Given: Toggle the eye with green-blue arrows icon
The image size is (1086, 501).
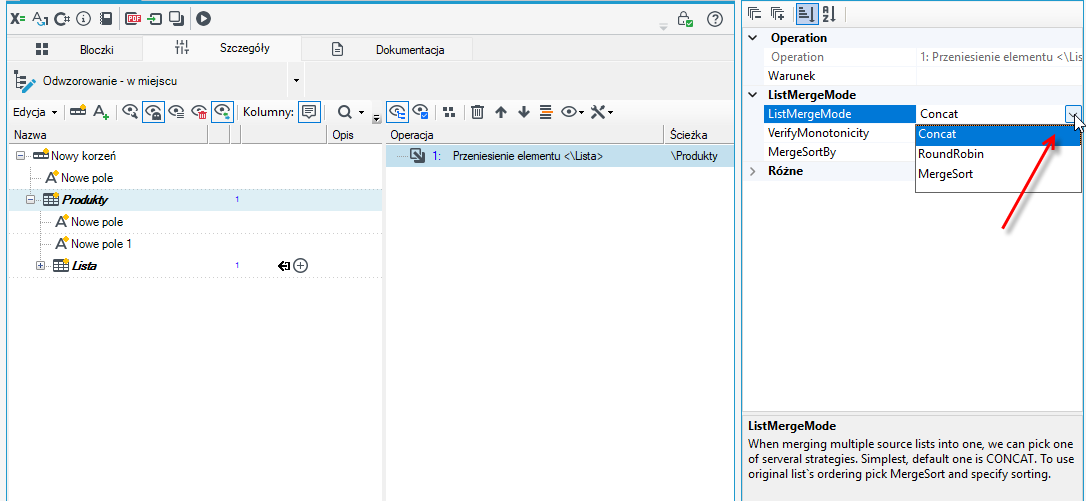Looking at the screenshot, I should click(x=222, y=112).
